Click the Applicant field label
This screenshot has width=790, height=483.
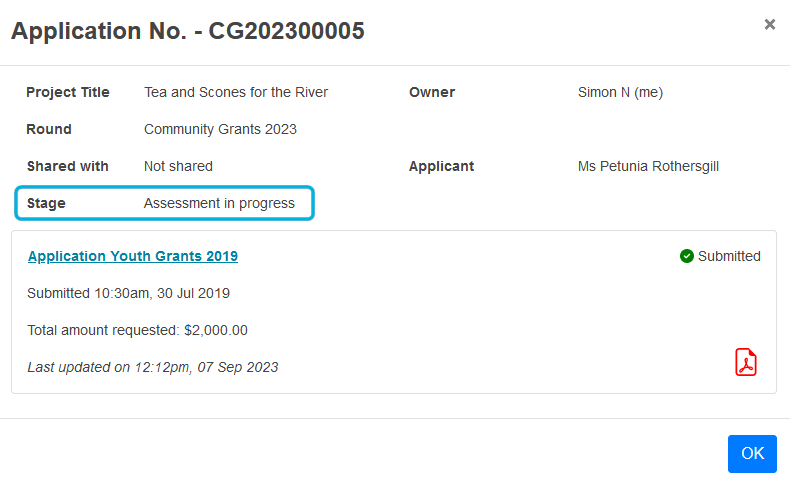pyautogui.click(x=441, y=166)
